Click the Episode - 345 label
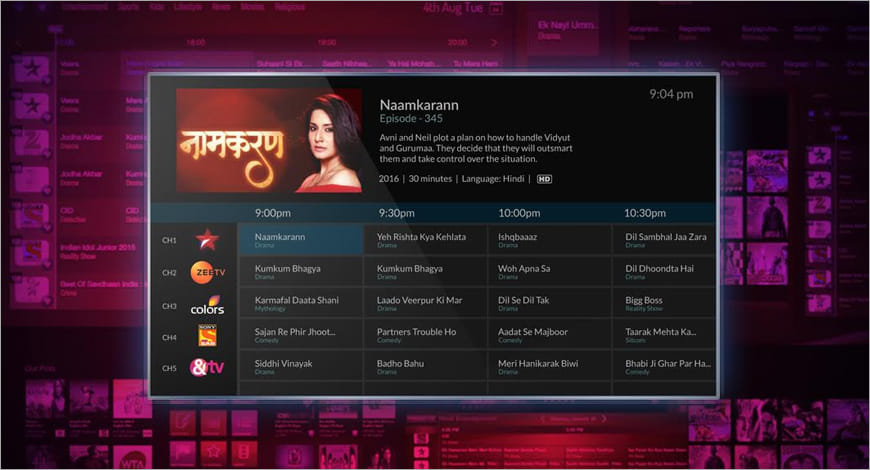The width and height of the screenshot is (870, 470). [x=411, y=119]
